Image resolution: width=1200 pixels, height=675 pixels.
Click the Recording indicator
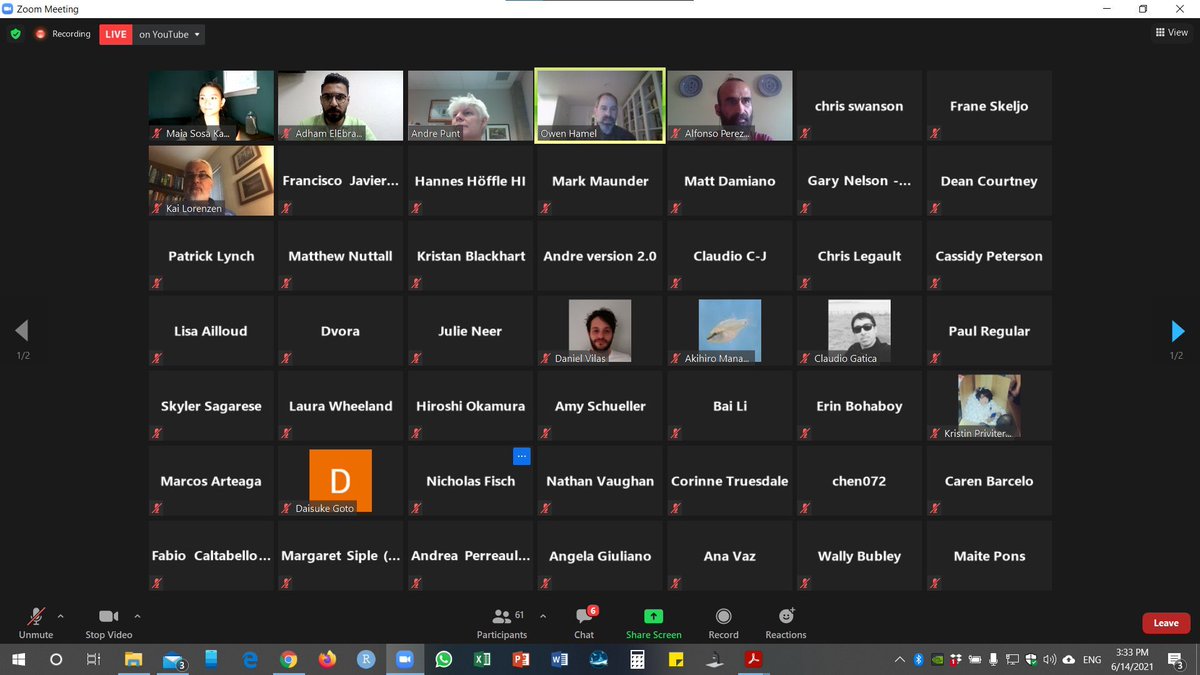[x=63, y=34]
